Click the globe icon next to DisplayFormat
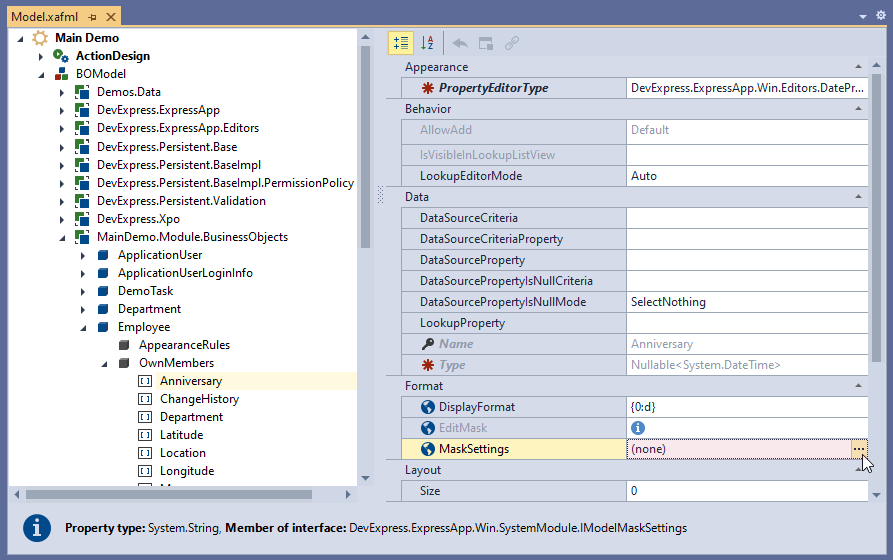This screenshot has width=893, height=560. point(428,407)
